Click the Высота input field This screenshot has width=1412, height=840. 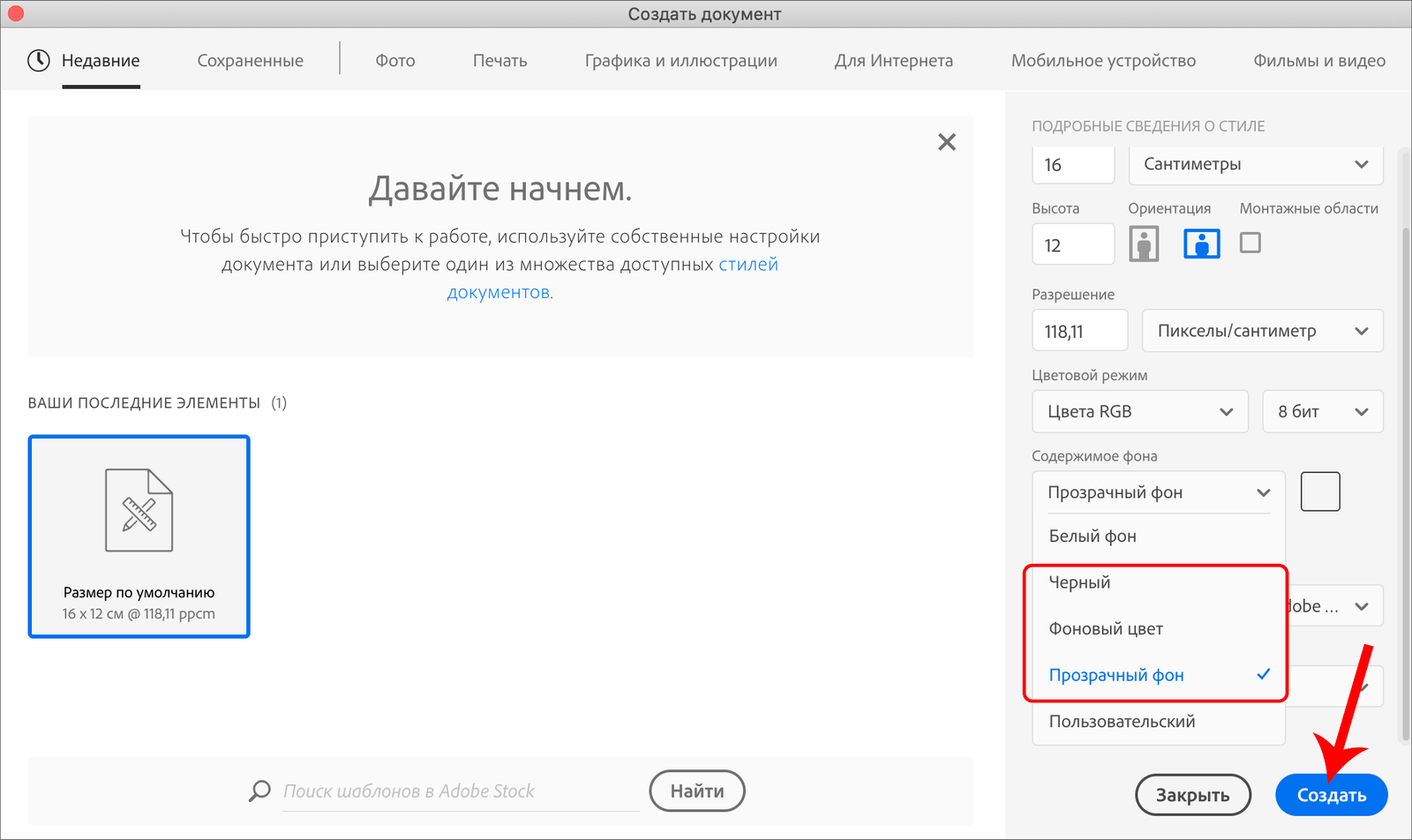[1073, 245]
